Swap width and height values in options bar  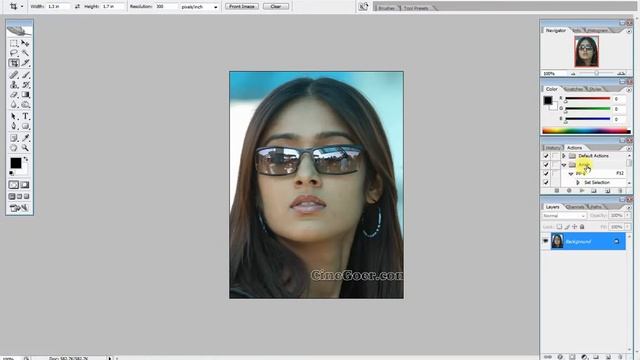(x=77, y=7)
